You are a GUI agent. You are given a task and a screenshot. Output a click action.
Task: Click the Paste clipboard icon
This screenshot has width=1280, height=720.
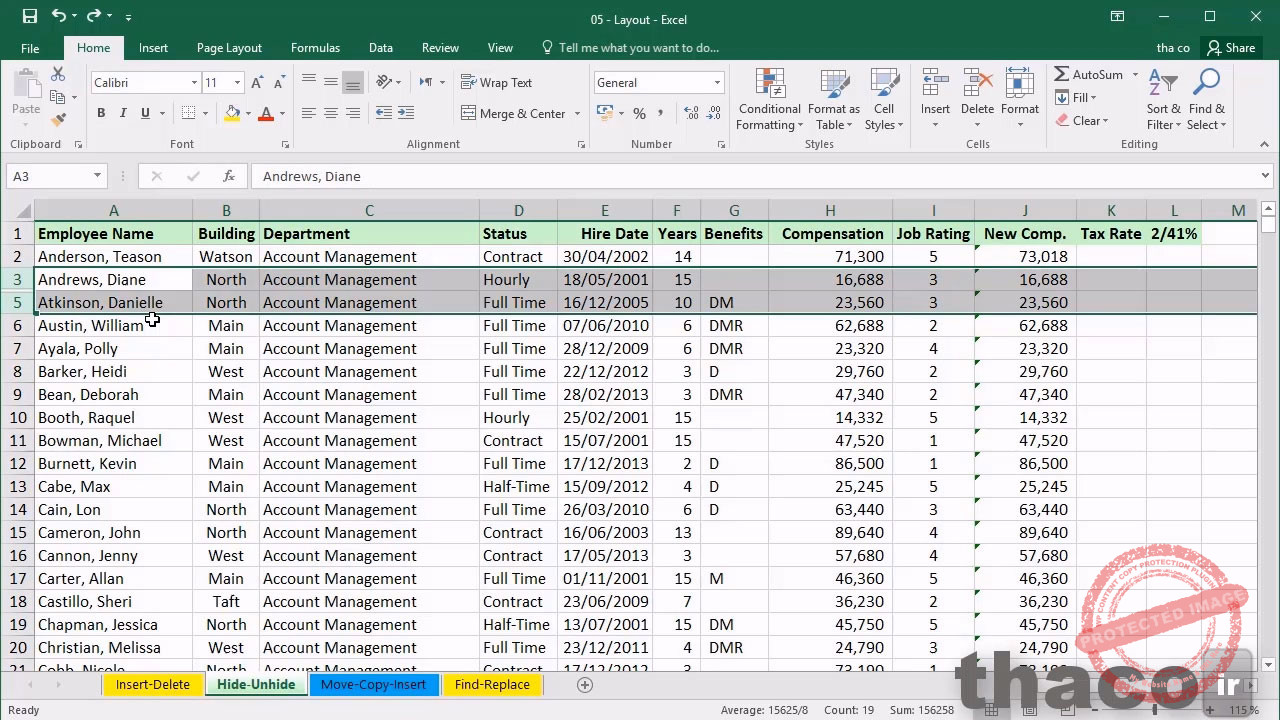click(26, 85)
